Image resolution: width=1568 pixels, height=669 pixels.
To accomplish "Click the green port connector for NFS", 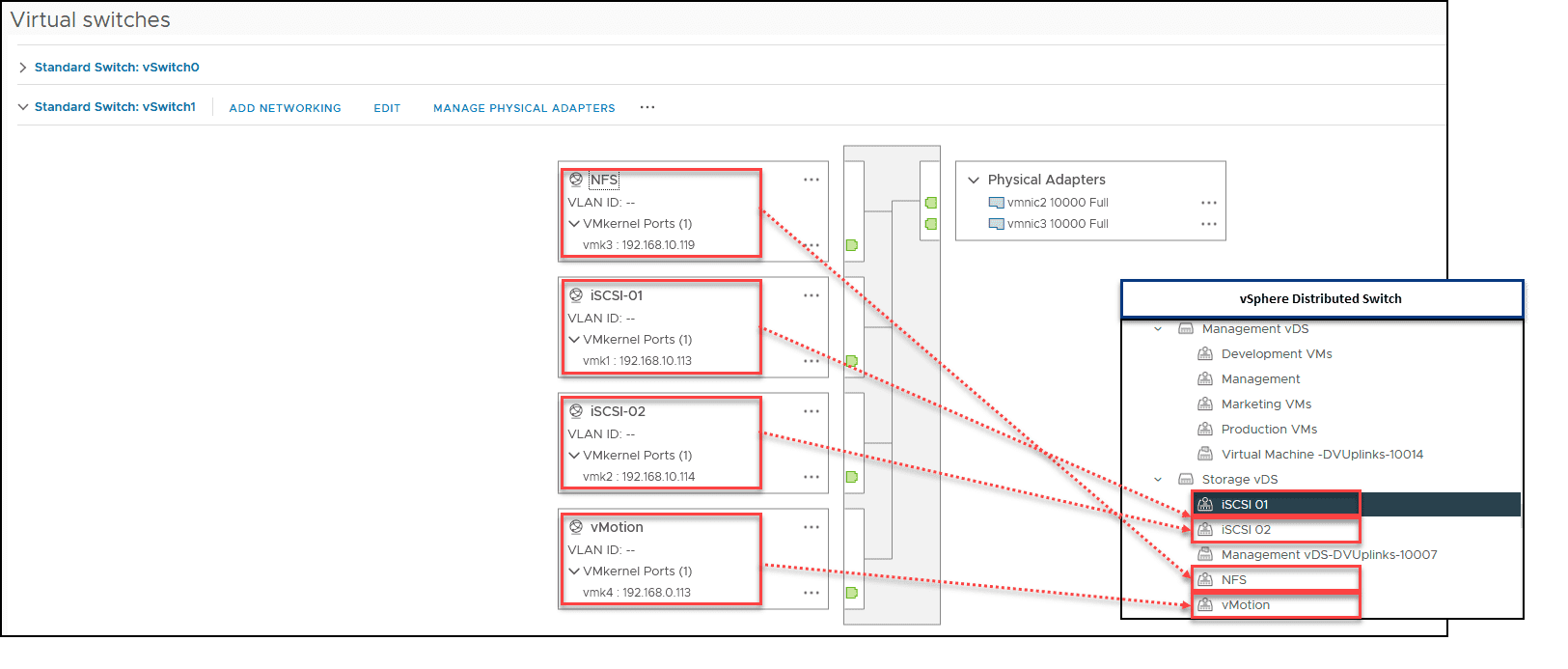I will [x=852, y=245].
